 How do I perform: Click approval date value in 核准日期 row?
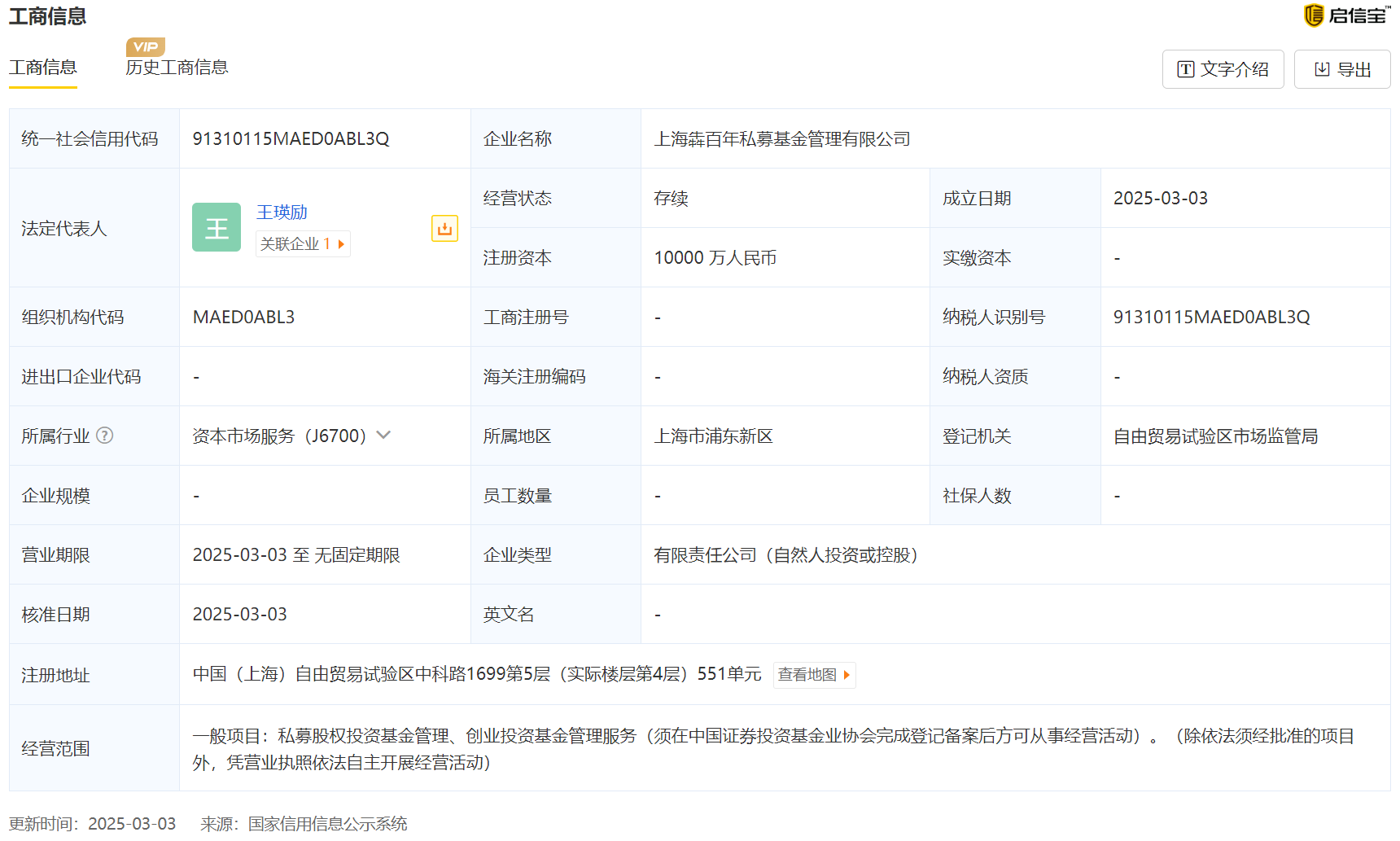coord(239,615)
